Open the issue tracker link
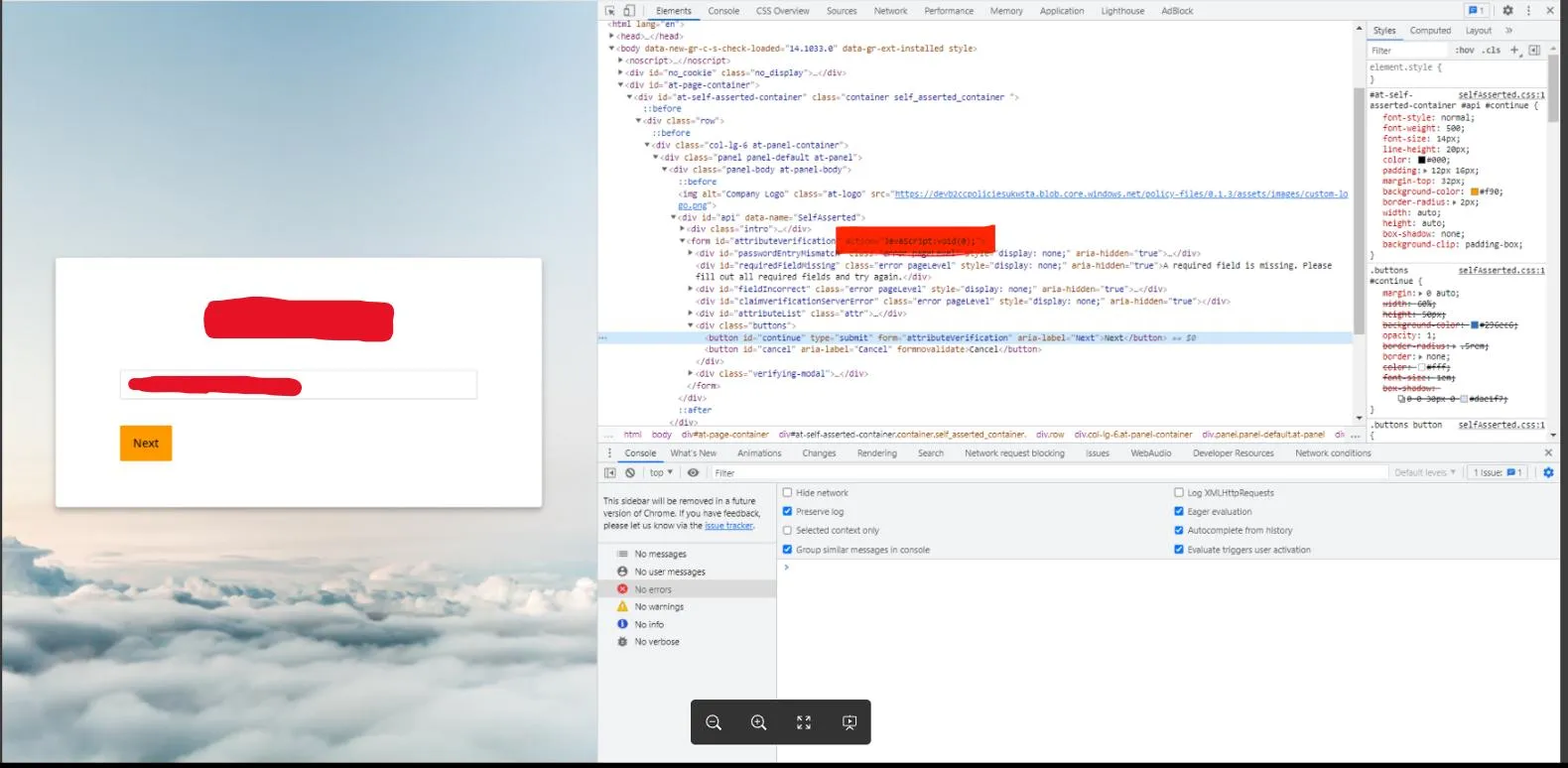The width and height of the screenshot is (1568, 768). coord(729,526)
